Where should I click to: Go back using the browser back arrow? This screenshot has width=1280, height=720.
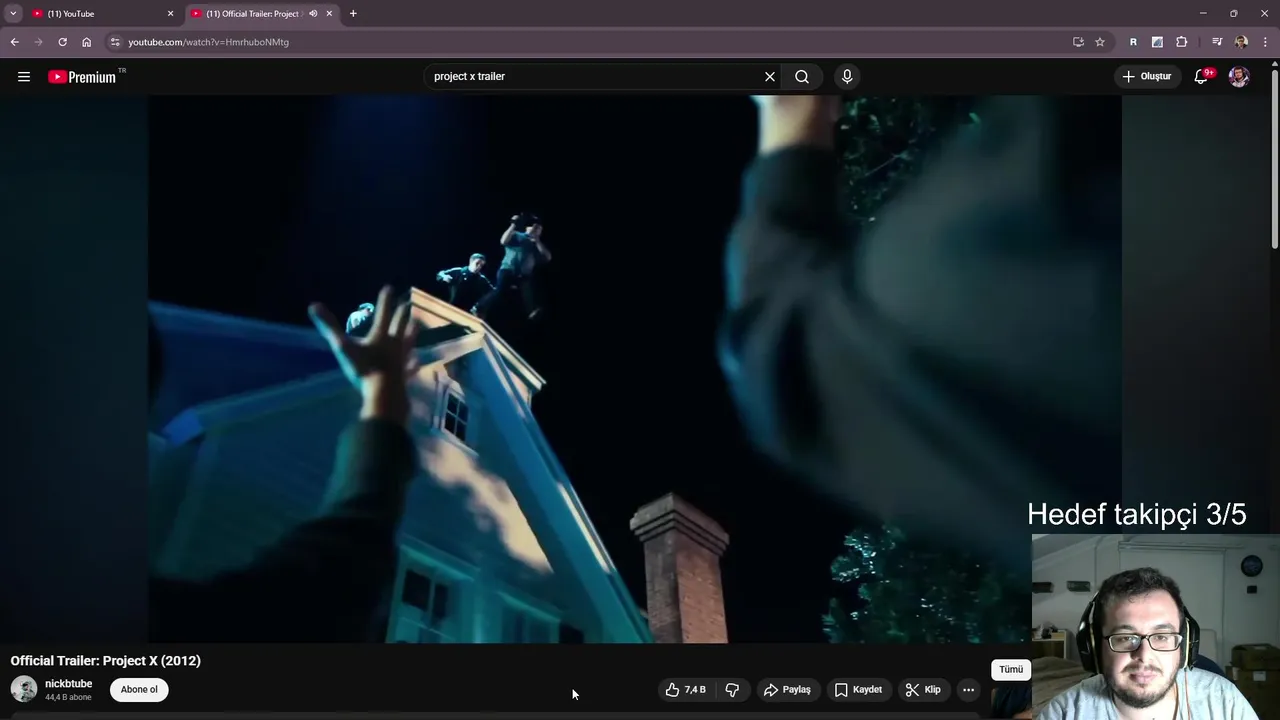(15, 42)
